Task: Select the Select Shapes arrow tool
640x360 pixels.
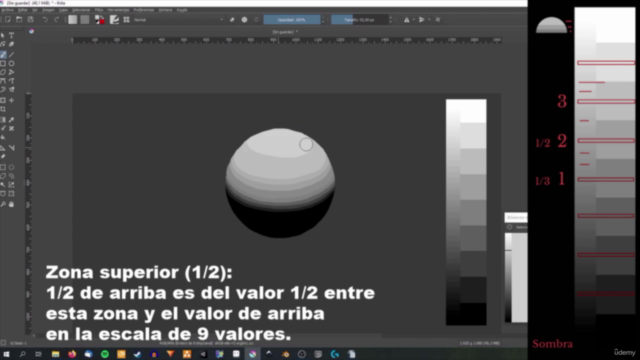Action: point(3,36)
